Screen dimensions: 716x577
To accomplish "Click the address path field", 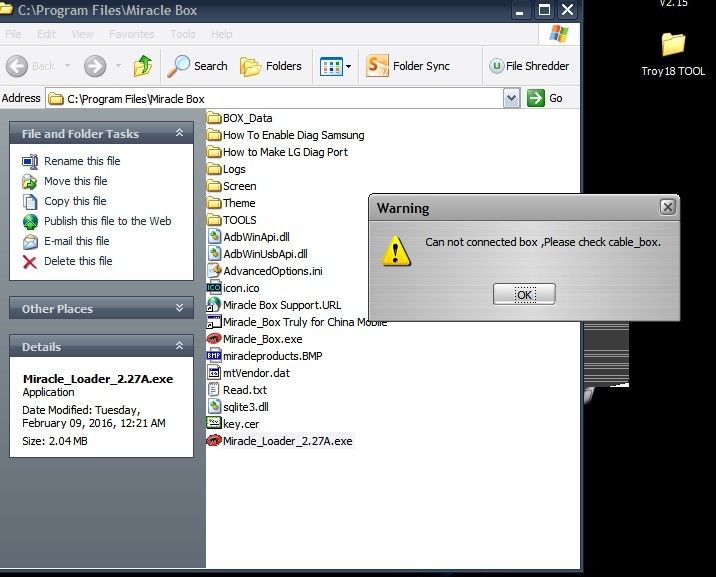I will 274,99.
